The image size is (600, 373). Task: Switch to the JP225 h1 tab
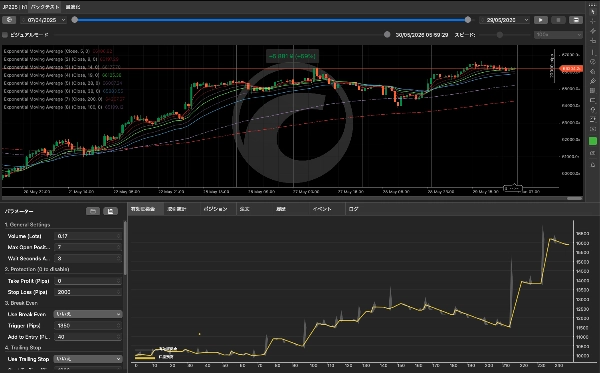point(14,7)
